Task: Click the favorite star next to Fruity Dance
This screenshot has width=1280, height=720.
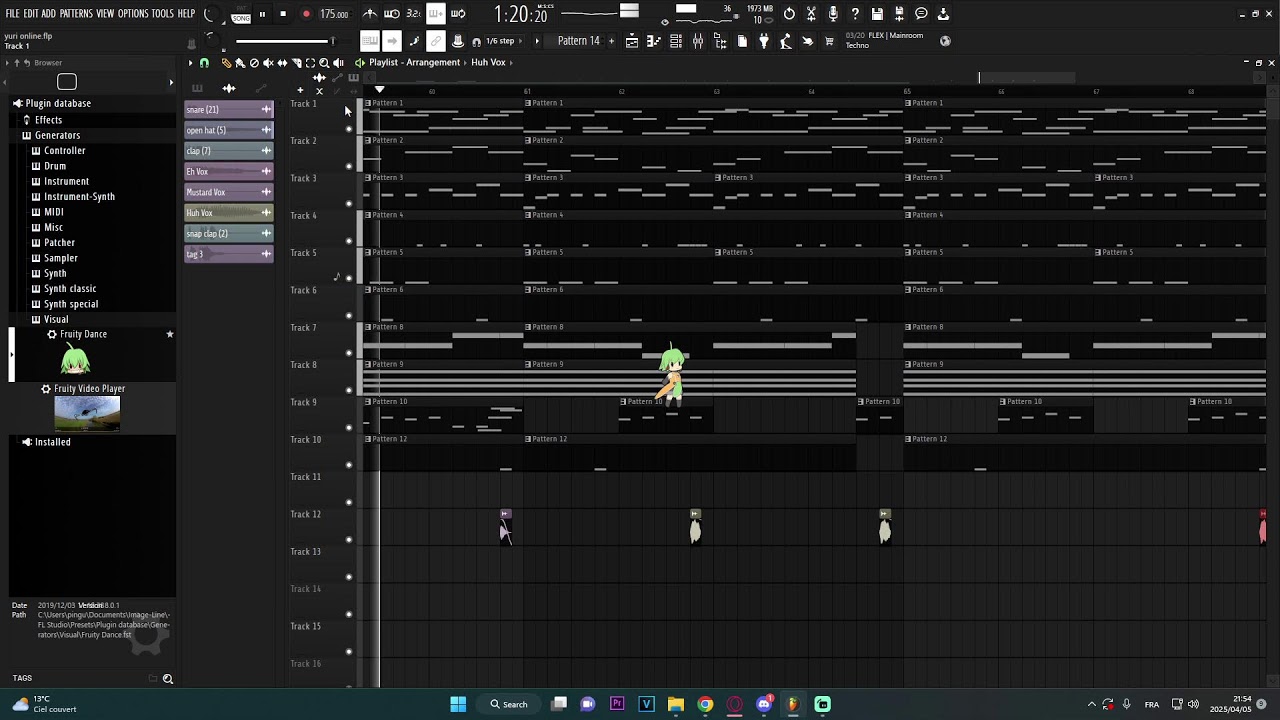Action: coord(170,334)
